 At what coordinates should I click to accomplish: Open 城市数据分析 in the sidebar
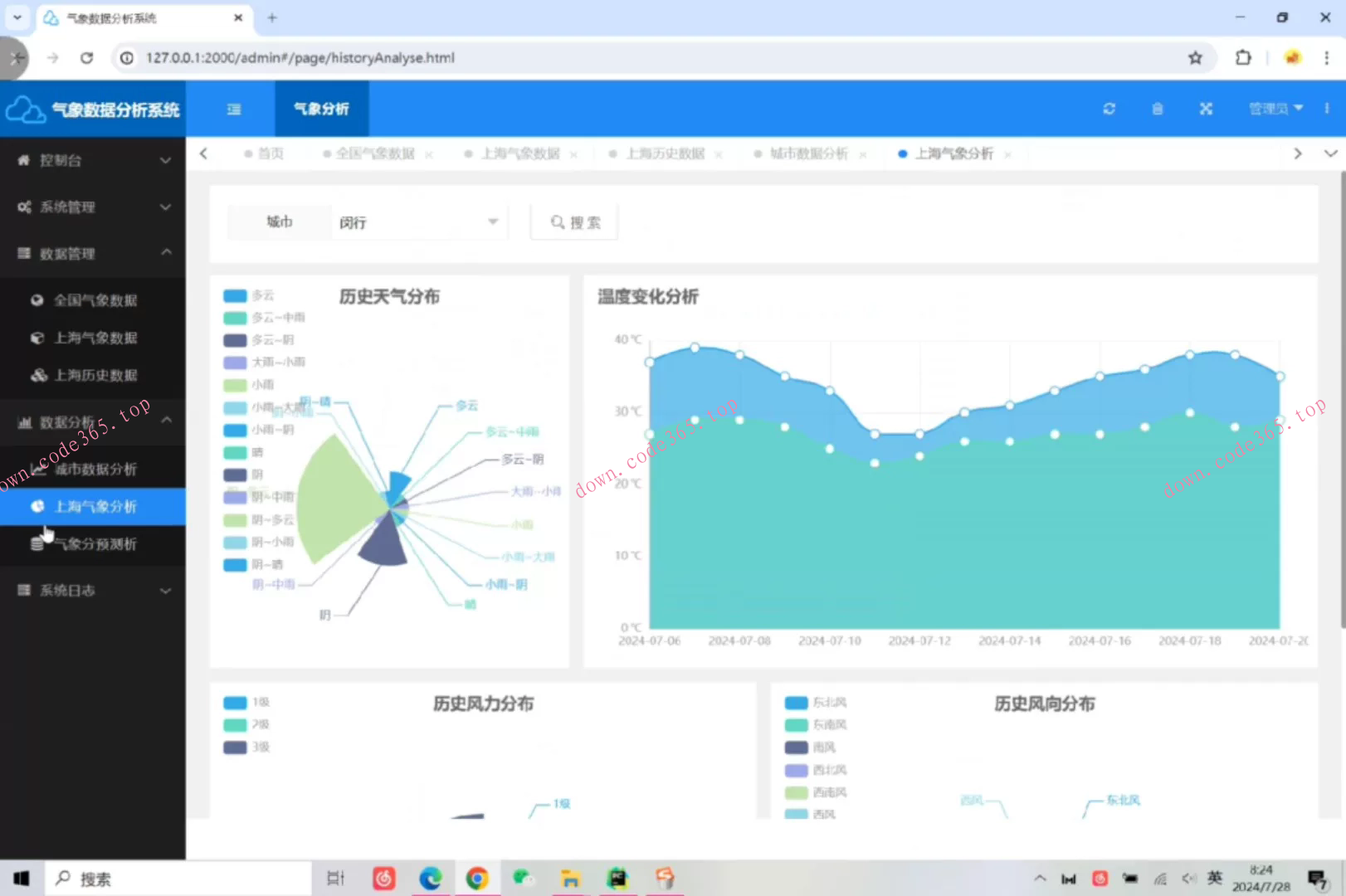(95, 469)
